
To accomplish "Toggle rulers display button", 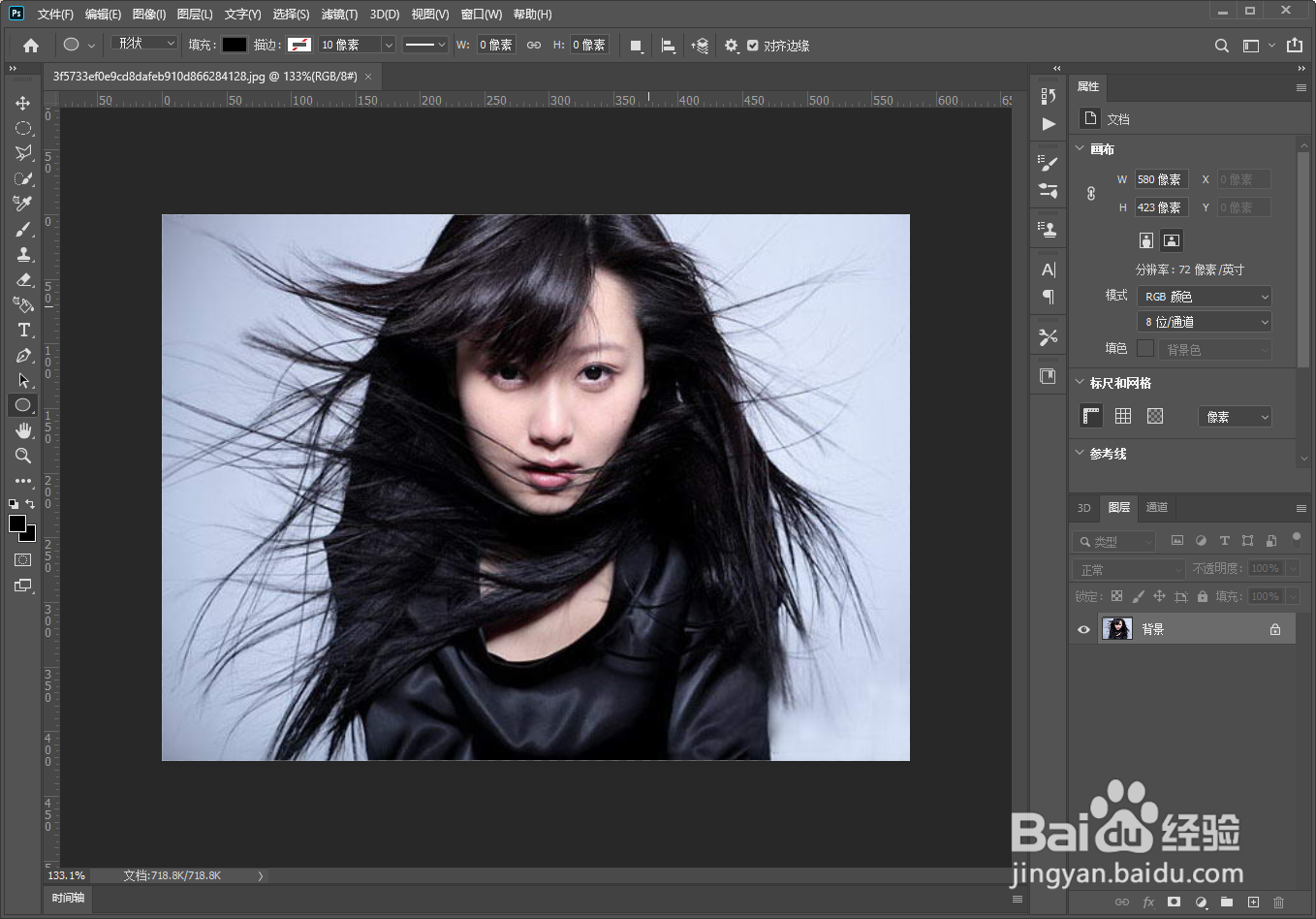I will [1091, 416].
